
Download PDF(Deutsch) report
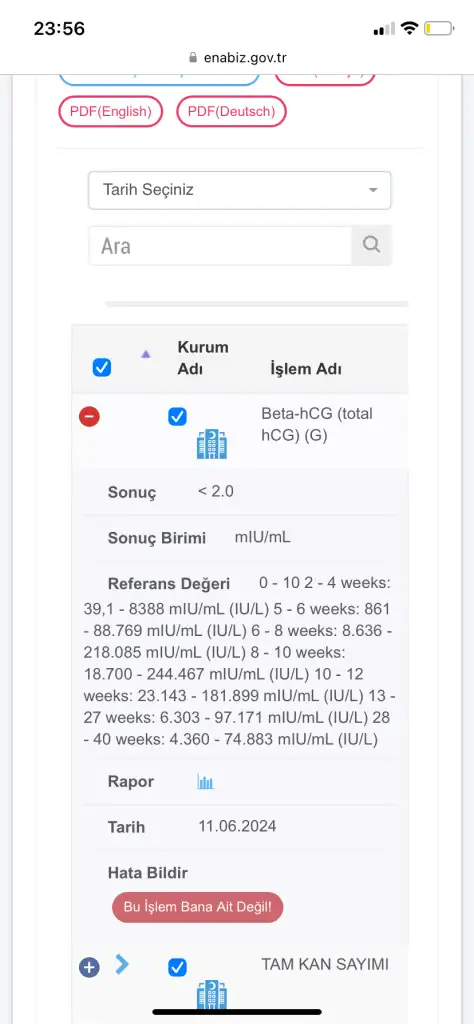(231, 112)
